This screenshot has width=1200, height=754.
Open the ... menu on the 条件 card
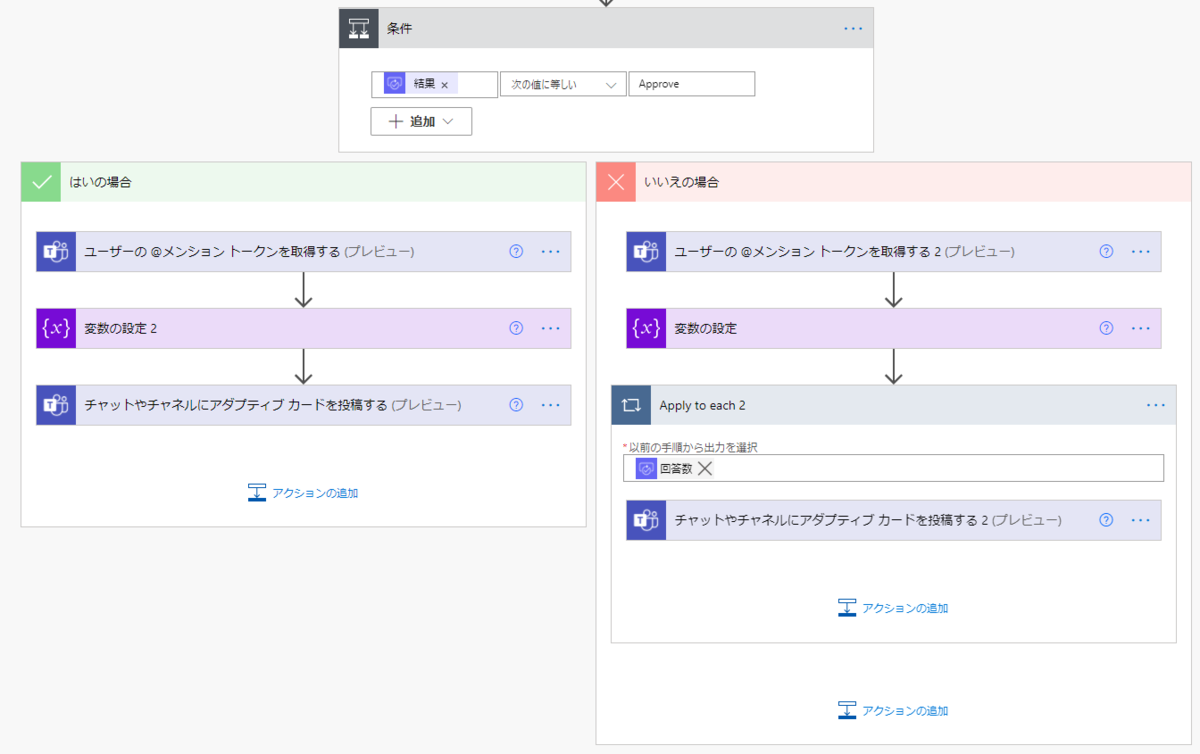point(853,28)
